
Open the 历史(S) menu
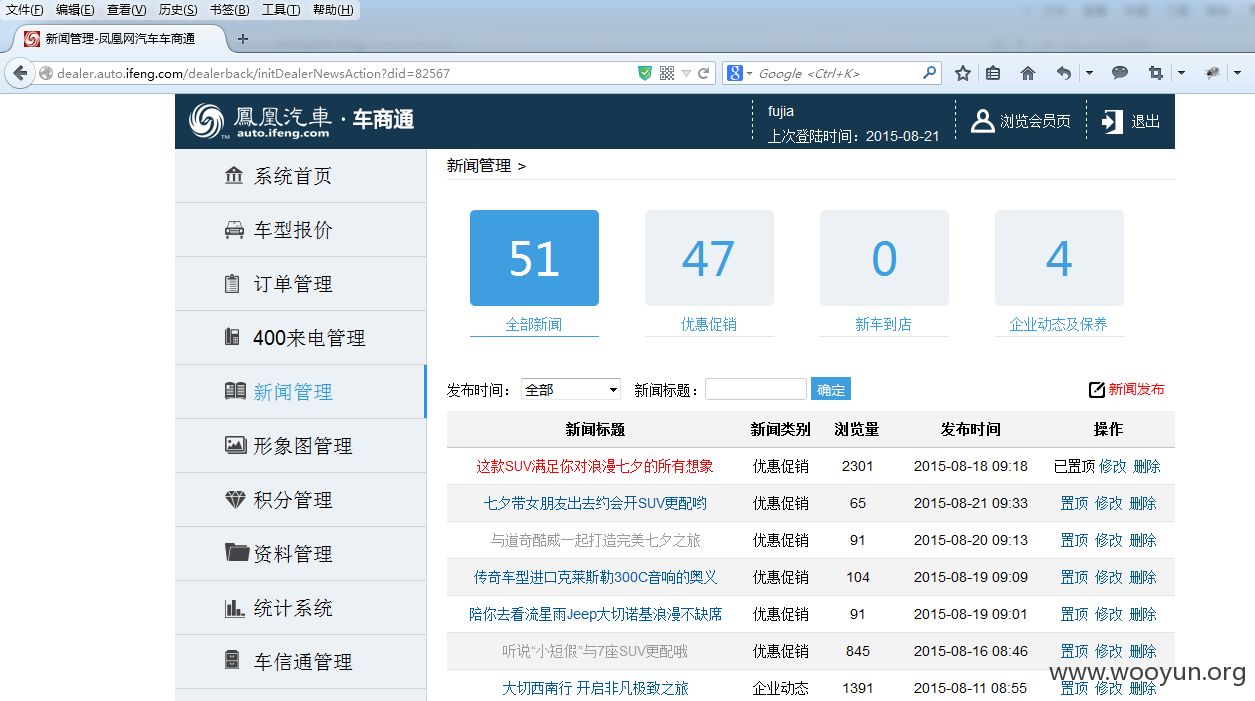click(178, 10)
